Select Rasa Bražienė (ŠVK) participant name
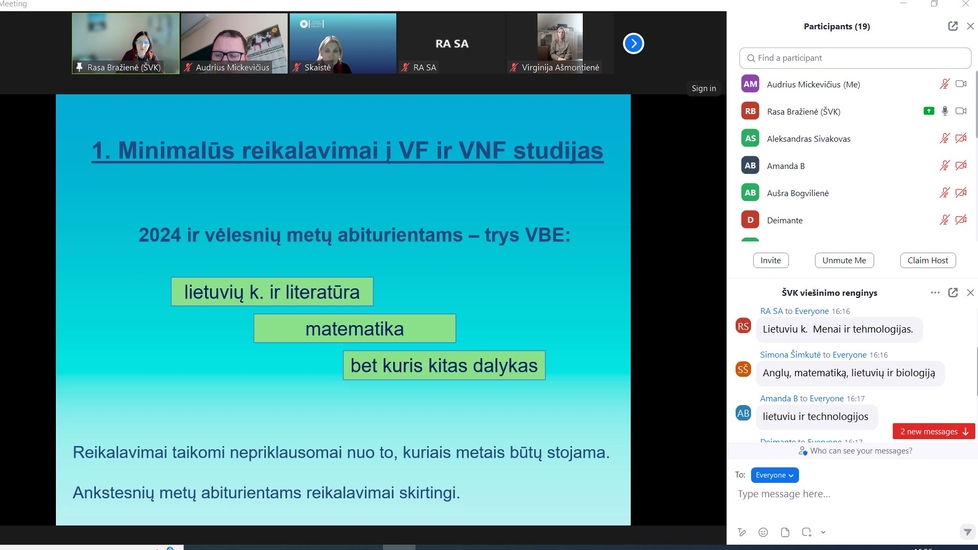Viewport: 978px width, 550px height. pyautogui.click(x=803, y=112)
